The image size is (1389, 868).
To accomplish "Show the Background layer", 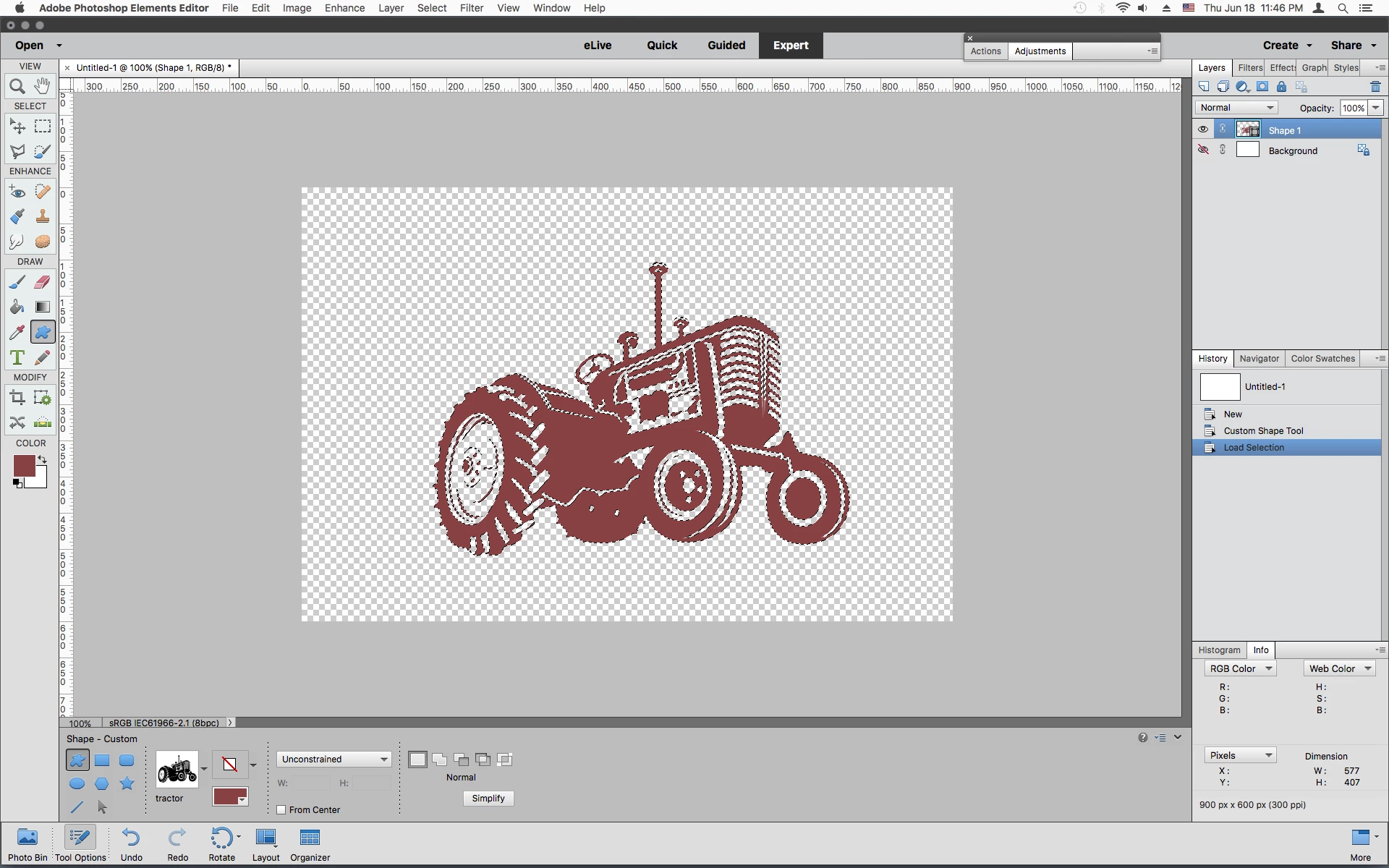I will click(1203, 150).
